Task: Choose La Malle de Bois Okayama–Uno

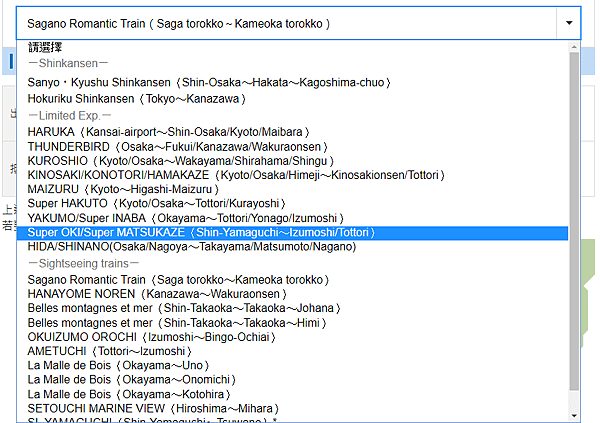Action: click(293, 366)
